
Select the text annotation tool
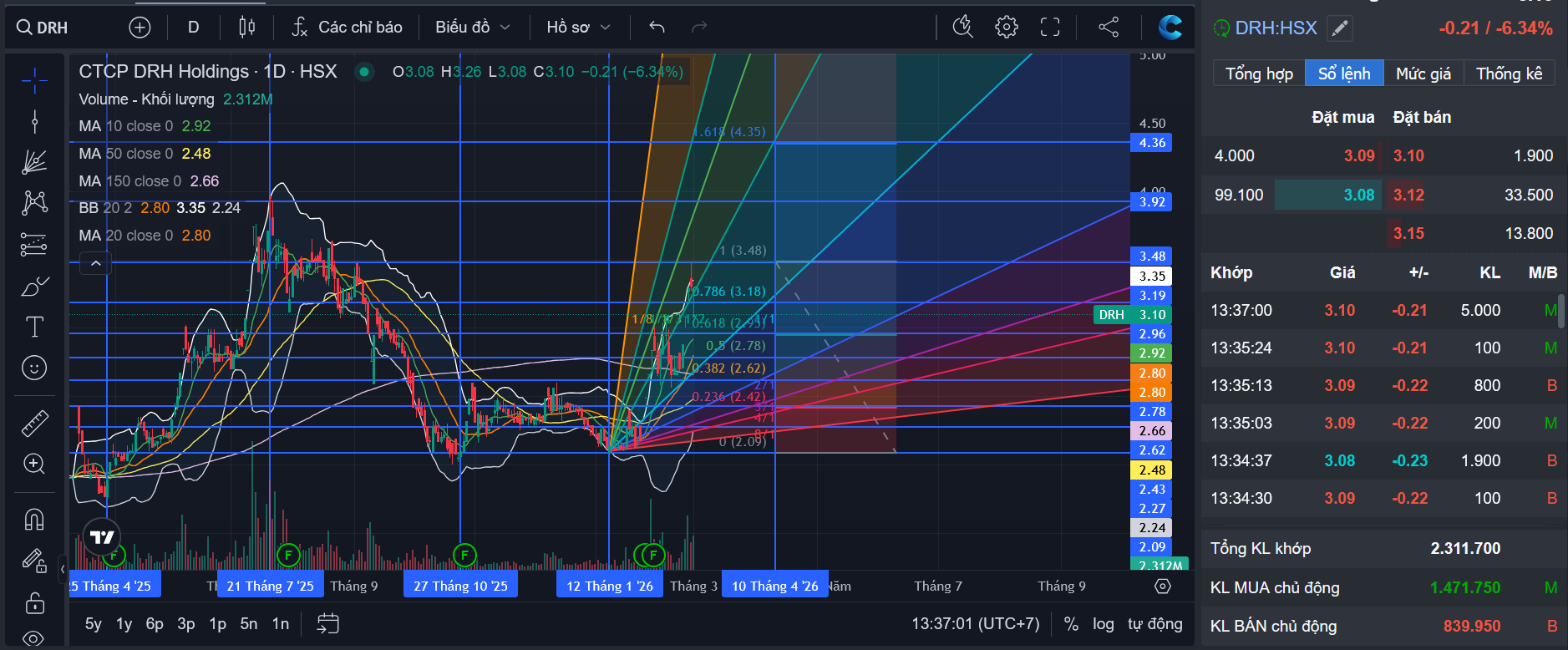(34, 327)
